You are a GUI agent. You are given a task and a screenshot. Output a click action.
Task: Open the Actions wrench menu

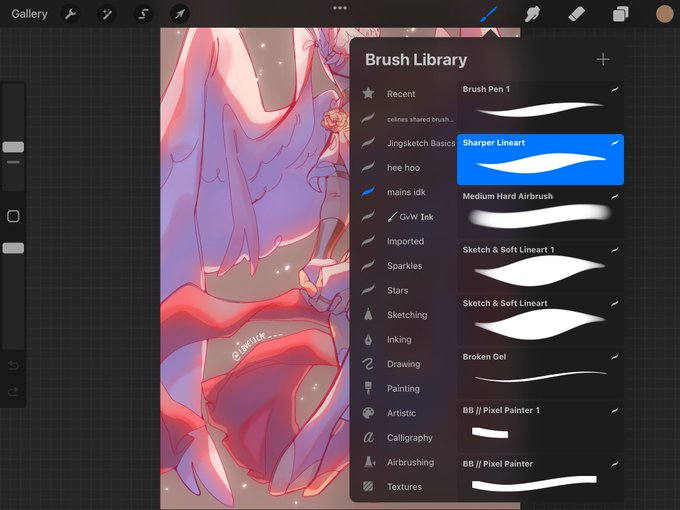coord(70,14)
